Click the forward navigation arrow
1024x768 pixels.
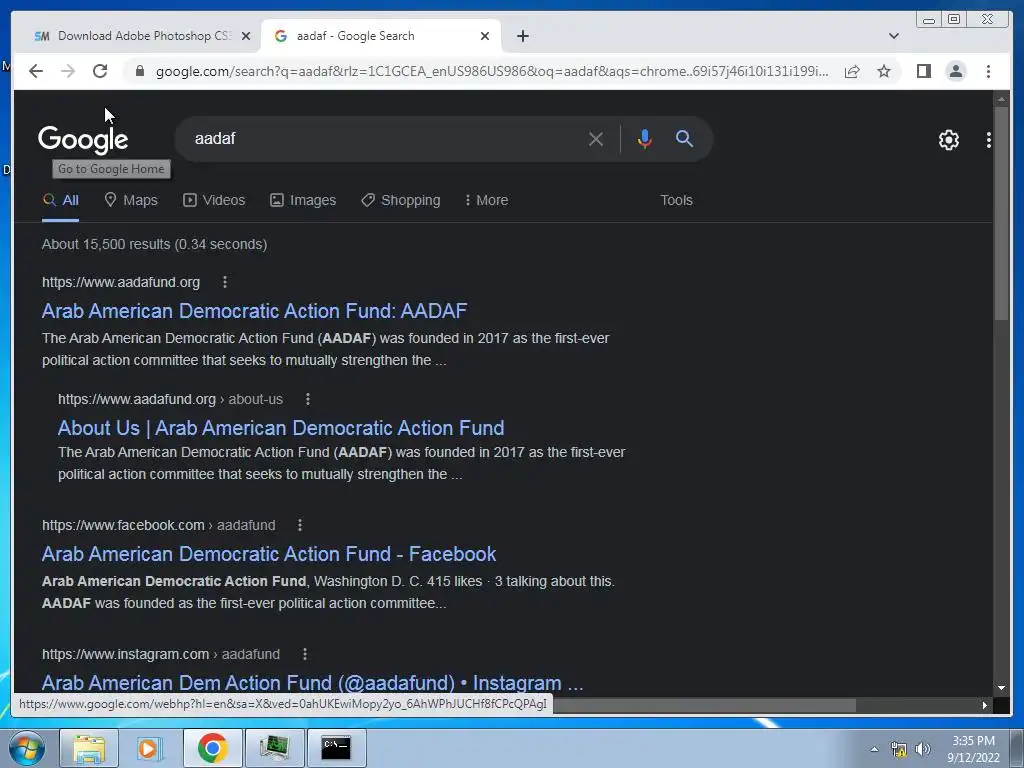click(68, 71)
